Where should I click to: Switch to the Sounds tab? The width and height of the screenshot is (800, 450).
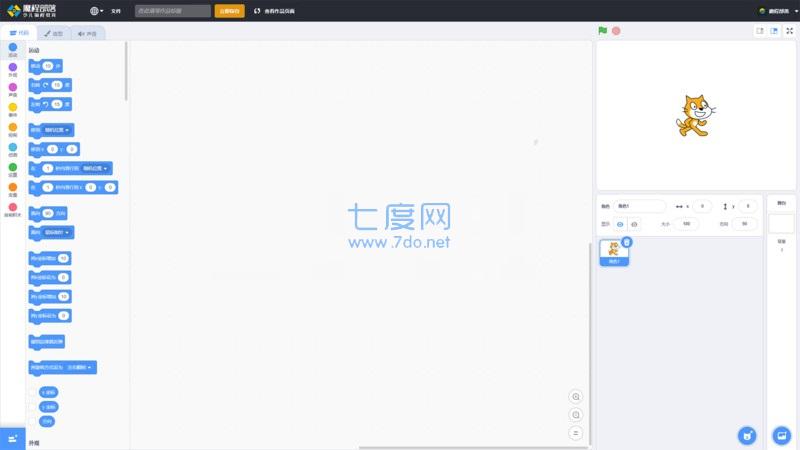point(87,34)
